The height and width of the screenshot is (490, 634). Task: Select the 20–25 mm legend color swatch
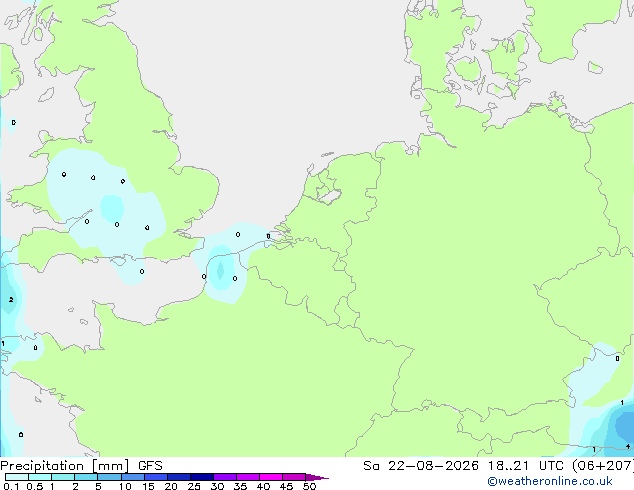(x=179, y=477)
